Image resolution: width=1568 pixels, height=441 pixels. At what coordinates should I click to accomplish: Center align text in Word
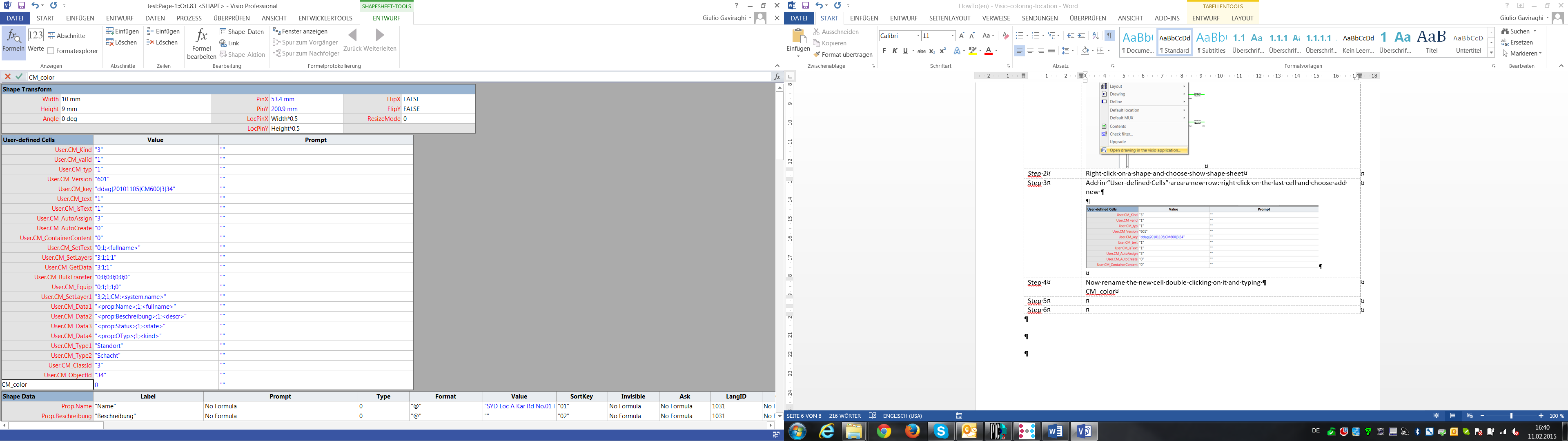coord(1031,51)
